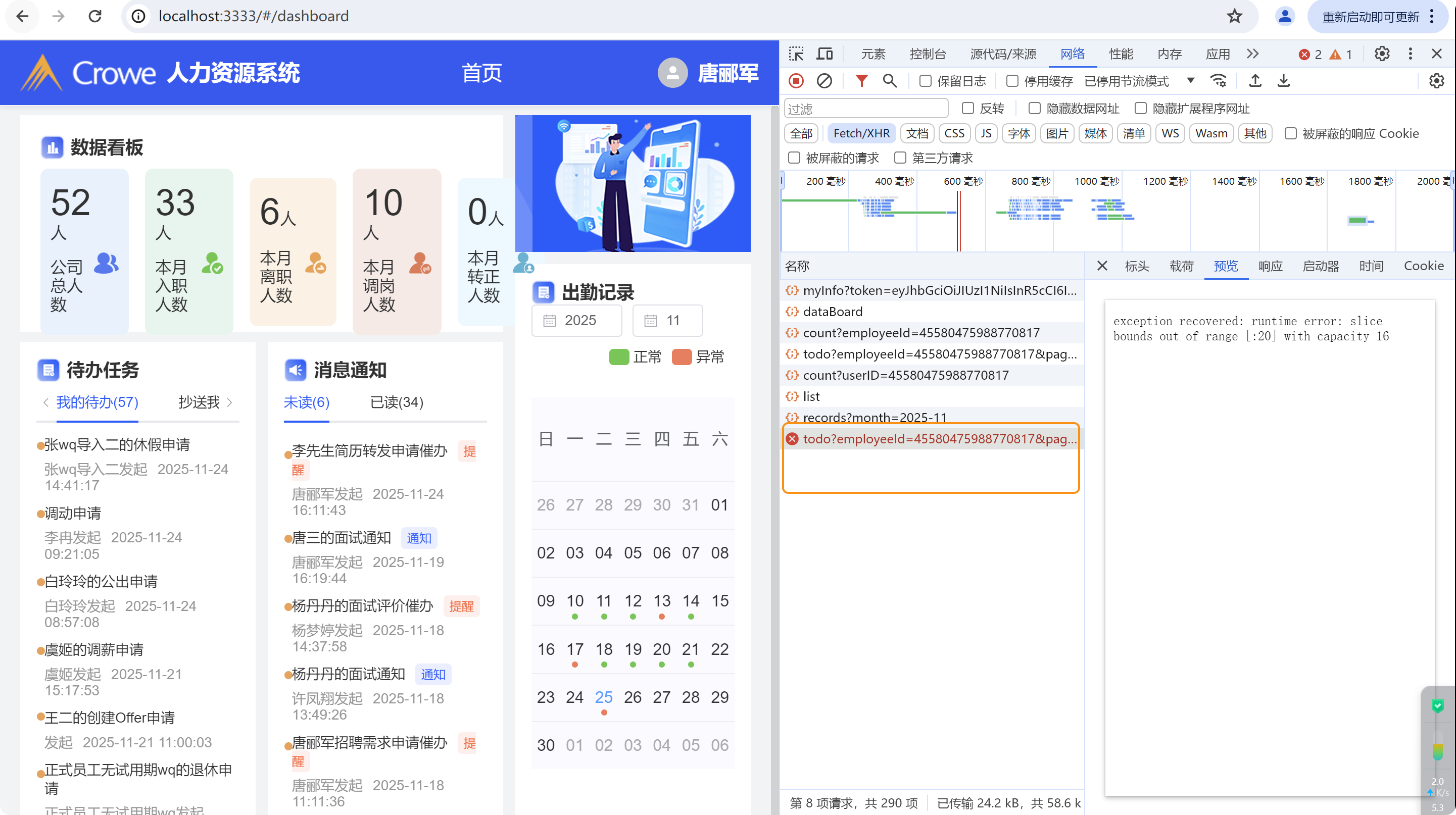Click the clear network log icon
This screenshot has width=1456, height=815.
pyautogui.click(x=824, y=81)
